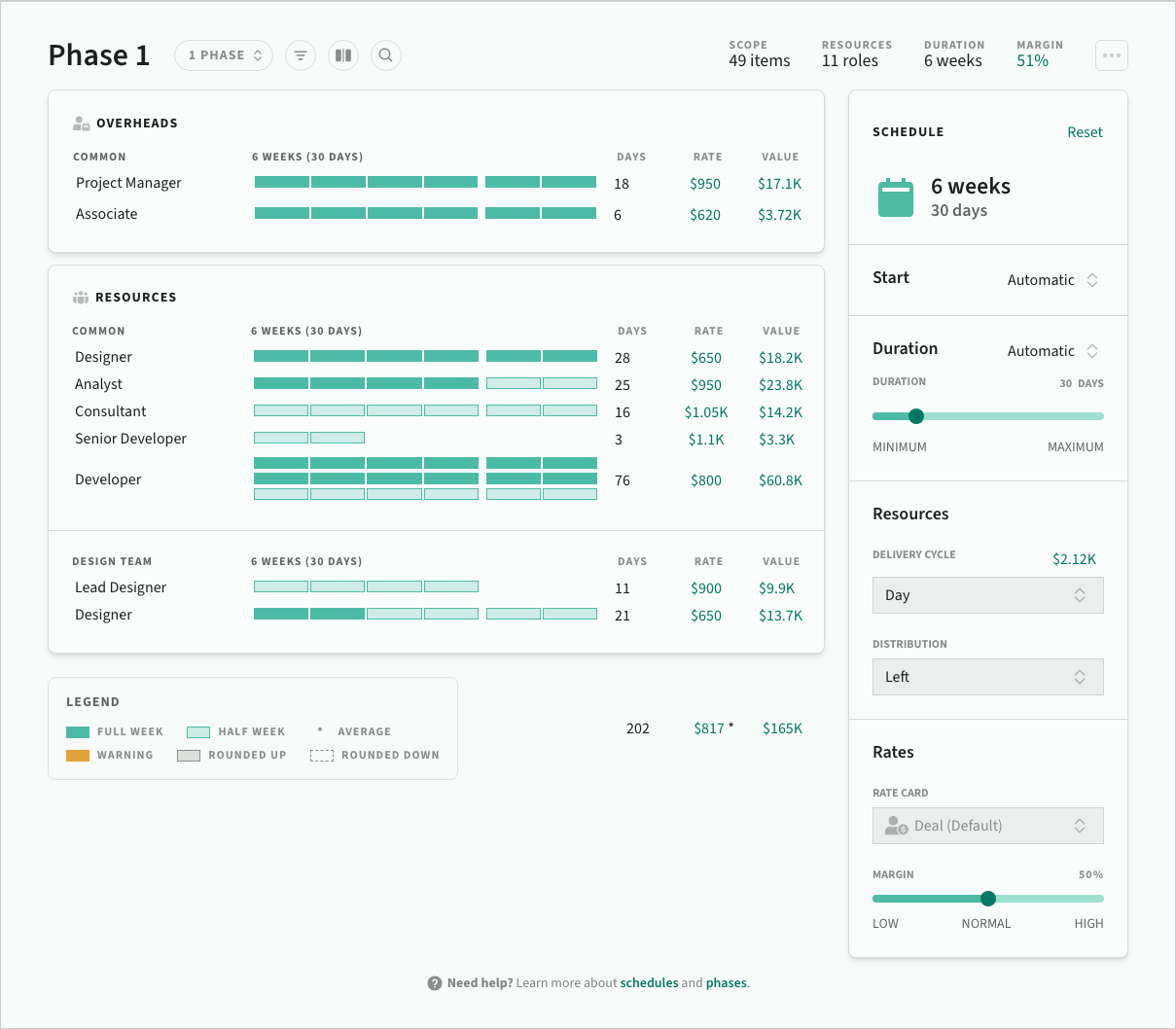Viewport: 1176px width, 1029px height.
Task: Expand the Start Automatic dropdown
Action: pyautogui.click(x=1053, y=280)
